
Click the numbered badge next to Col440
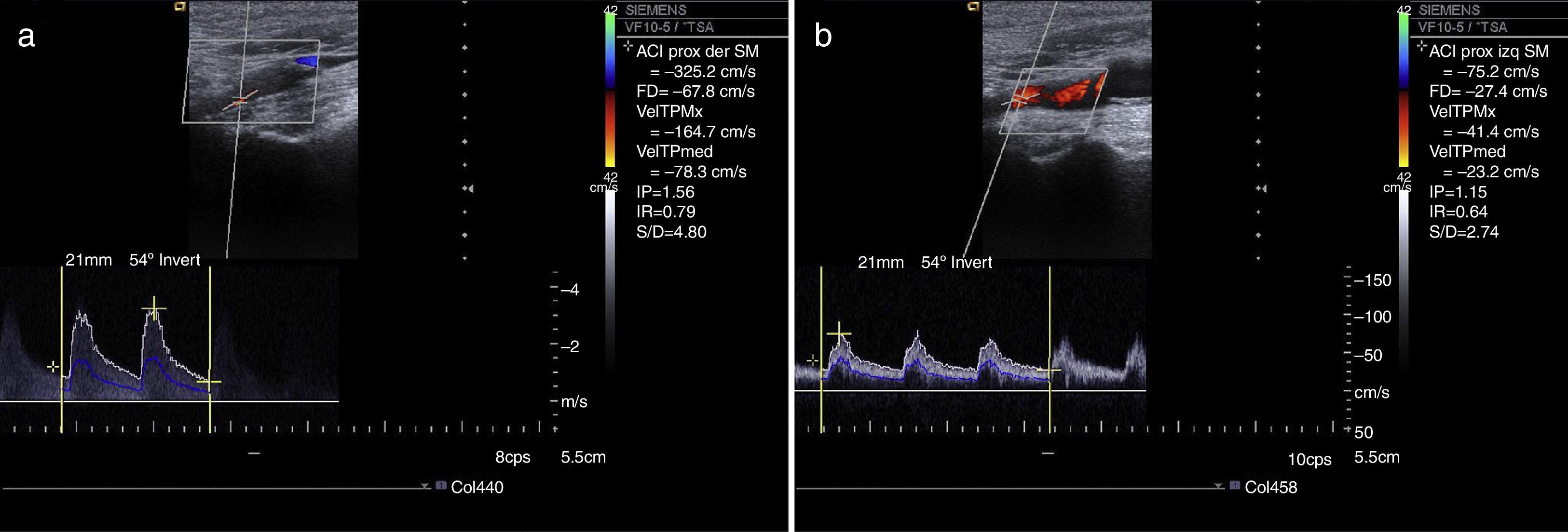[x=441, y=486]
